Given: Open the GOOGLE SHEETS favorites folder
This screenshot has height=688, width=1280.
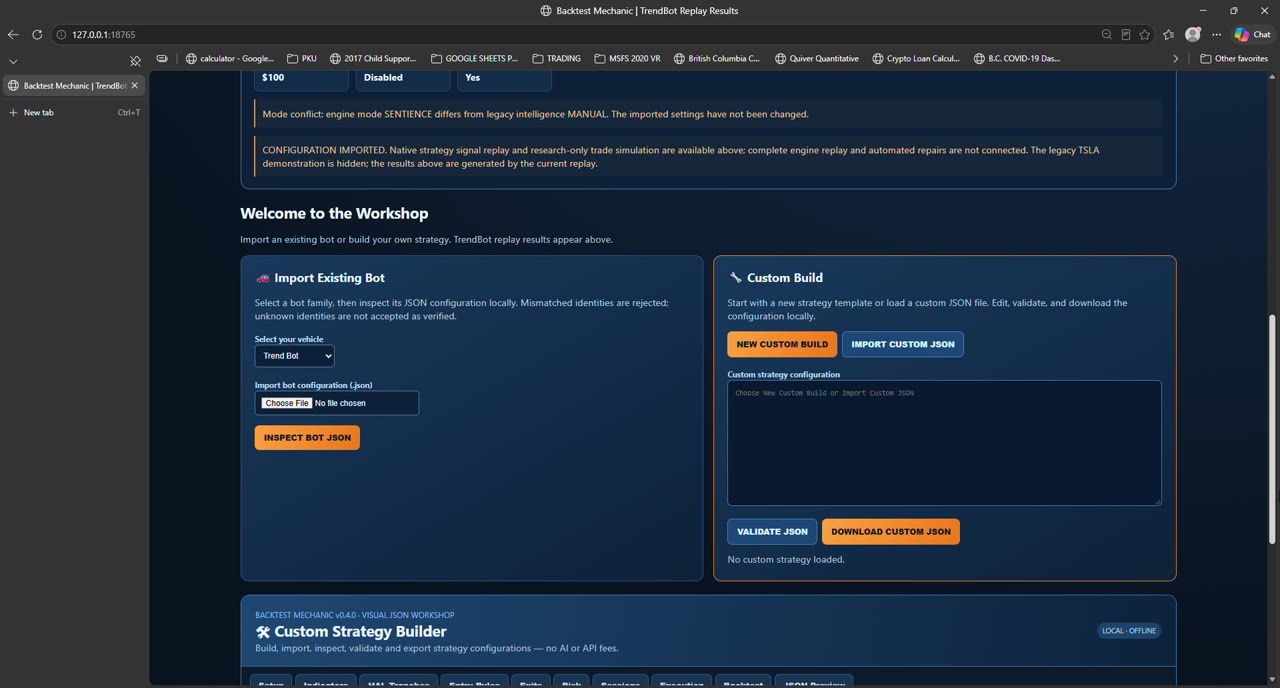Looking at the screenshot, I should click(x=474, y=58).
